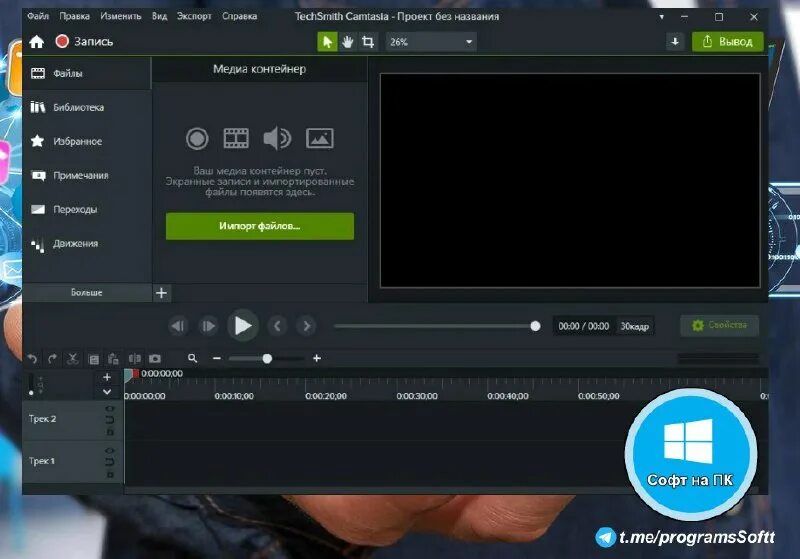Image resolution: width=800 pixels, height=559 pixels.
Task: Select the arrow edit tool
Action: click(327, 42)
